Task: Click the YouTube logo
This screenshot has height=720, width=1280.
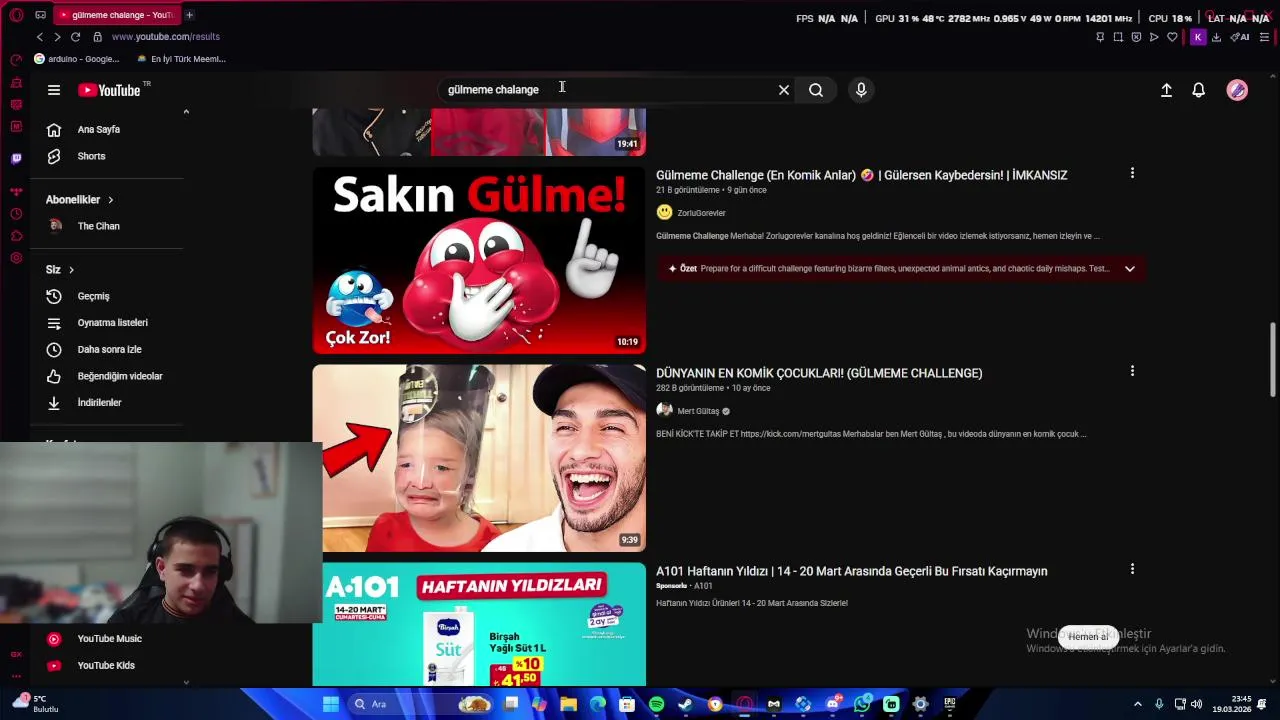Action: pyautogui.click(x=109, y=90)
